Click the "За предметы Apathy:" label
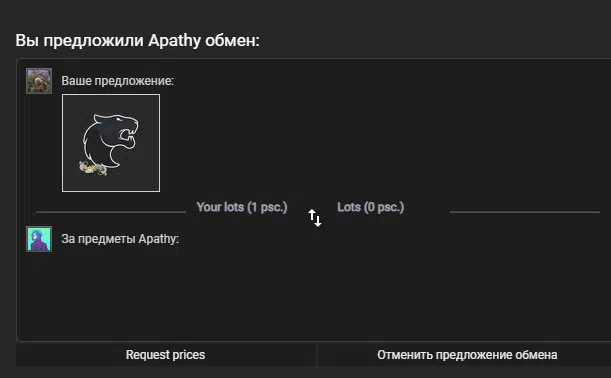 pyautogui.click(x=120, y=238)
